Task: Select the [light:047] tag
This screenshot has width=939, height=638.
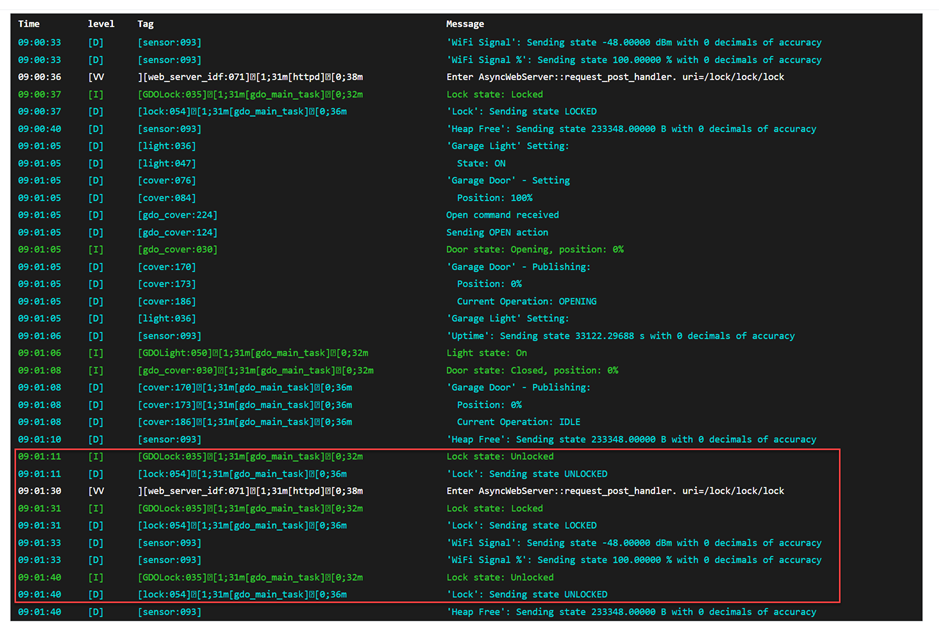Action: (x=166, y=163)
